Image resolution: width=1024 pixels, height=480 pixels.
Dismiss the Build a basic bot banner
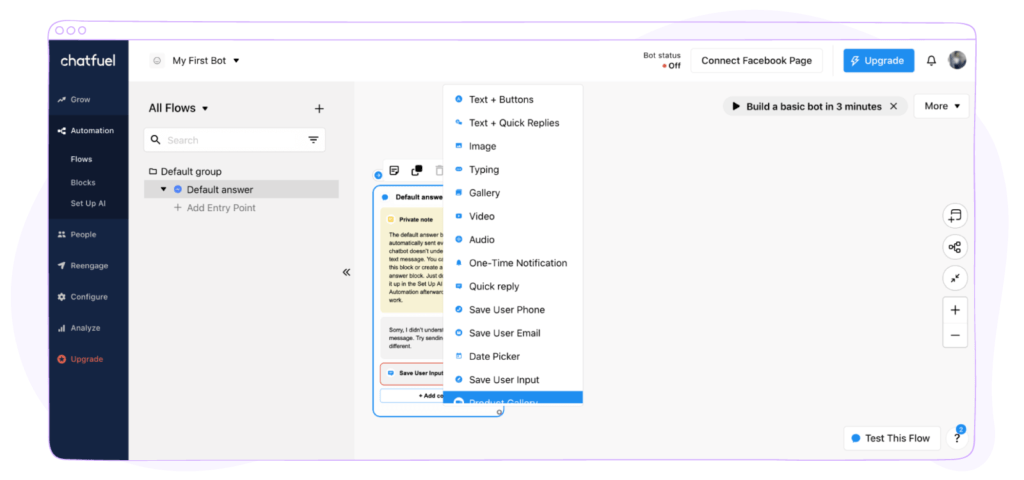click(x=894, y=106)
